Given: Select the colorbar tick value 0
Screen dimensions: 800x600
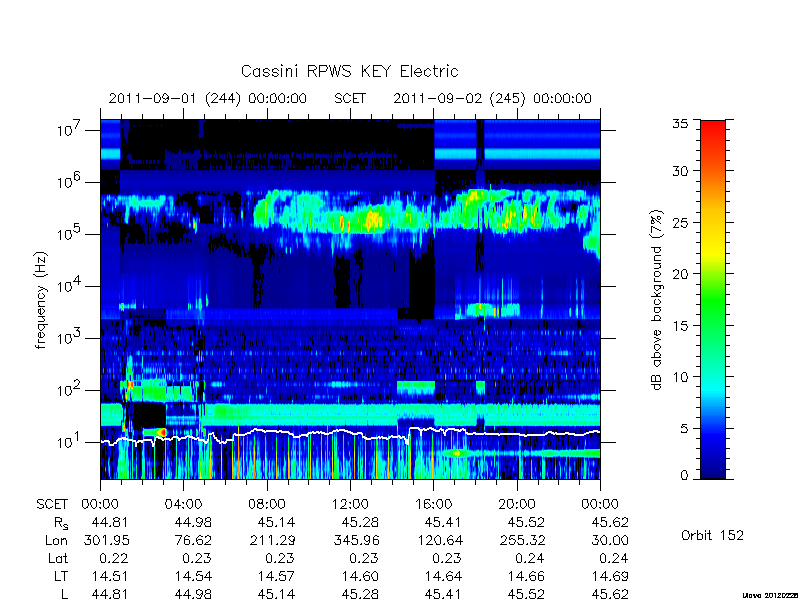Looking at the screenshot, I should click(x=685, y=476).
